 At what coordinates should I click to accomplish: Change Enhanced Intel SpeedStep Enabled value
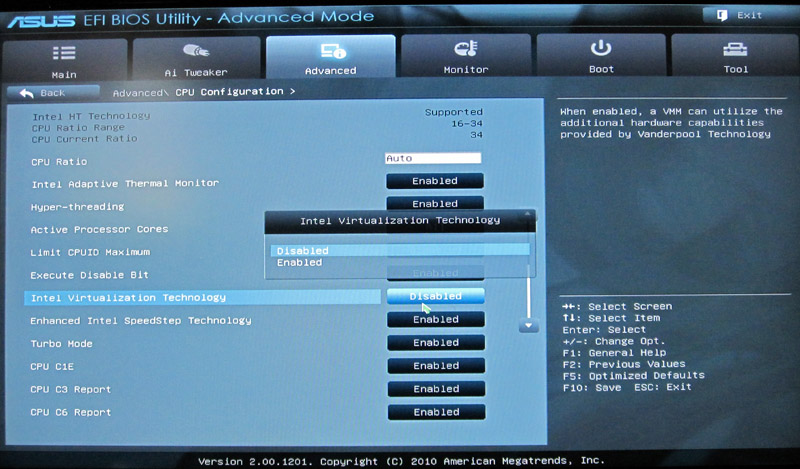coord(436,319)
